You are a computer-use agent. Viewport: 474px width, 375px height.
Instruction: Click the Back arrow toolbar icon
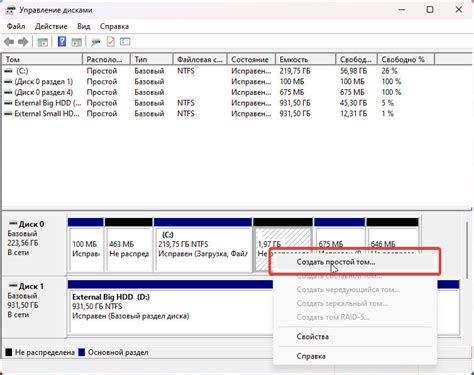click(x=9, y=42)
